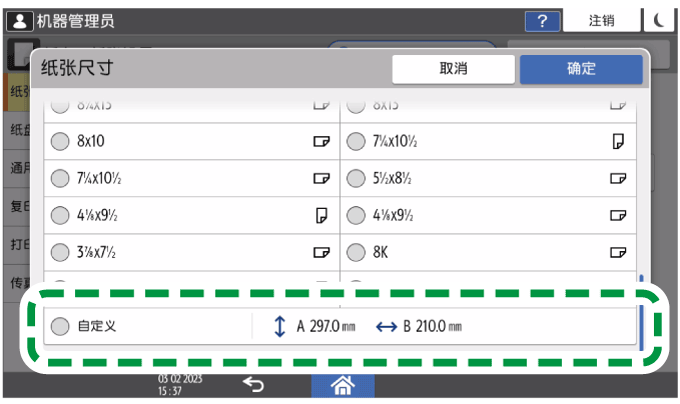Select the left column 4⅛x9½ portrait option
The height and width of the screenshot is (404, 680).
tap(61, 215)
